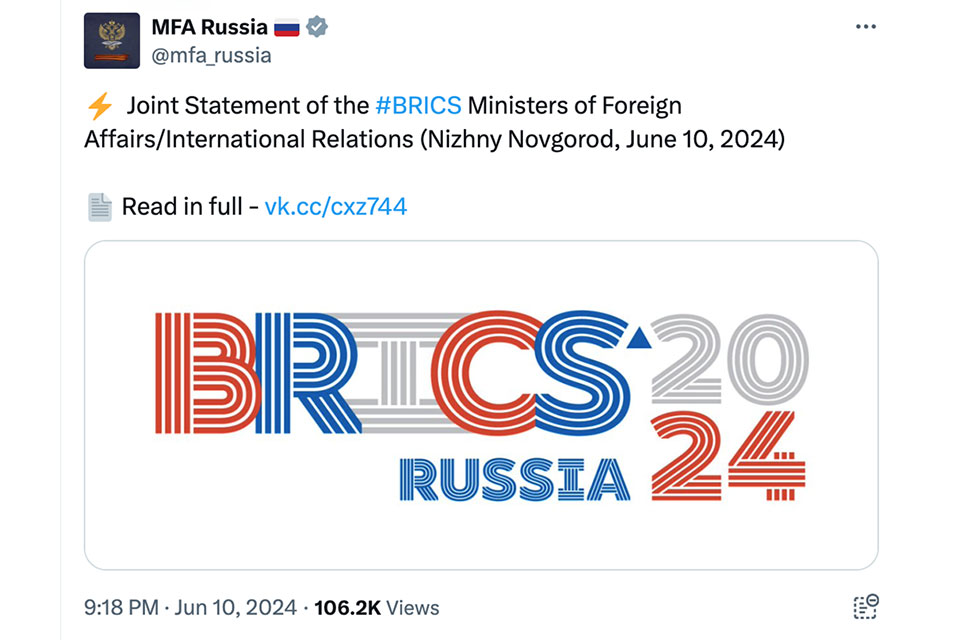The width and height of the screenshot is (960, 640).
Task: Click the lightning bolt emoji
Action: coord(100,106)
